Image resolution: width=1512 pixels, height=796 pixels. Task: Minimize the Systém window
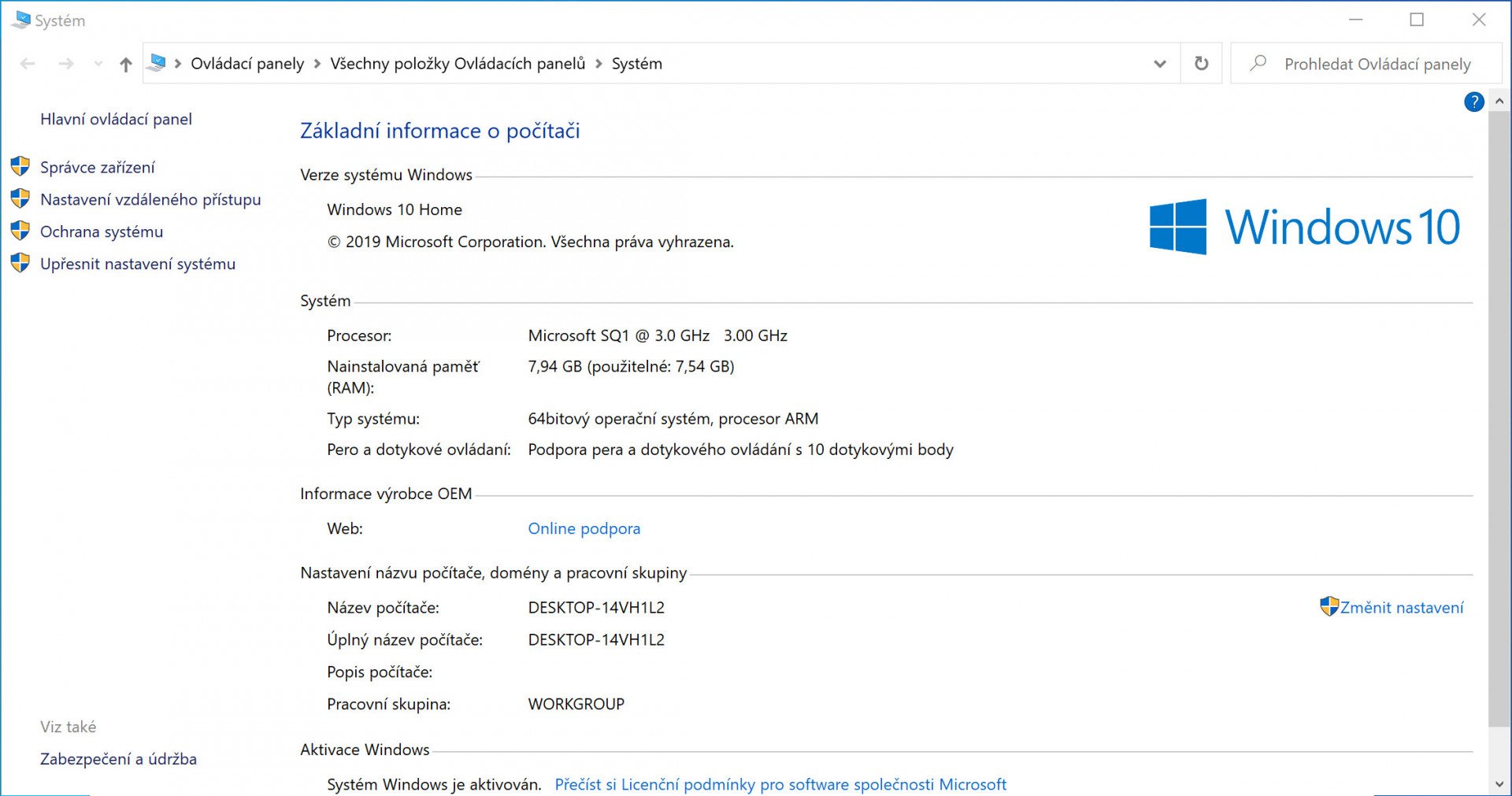pos(1355,20)
